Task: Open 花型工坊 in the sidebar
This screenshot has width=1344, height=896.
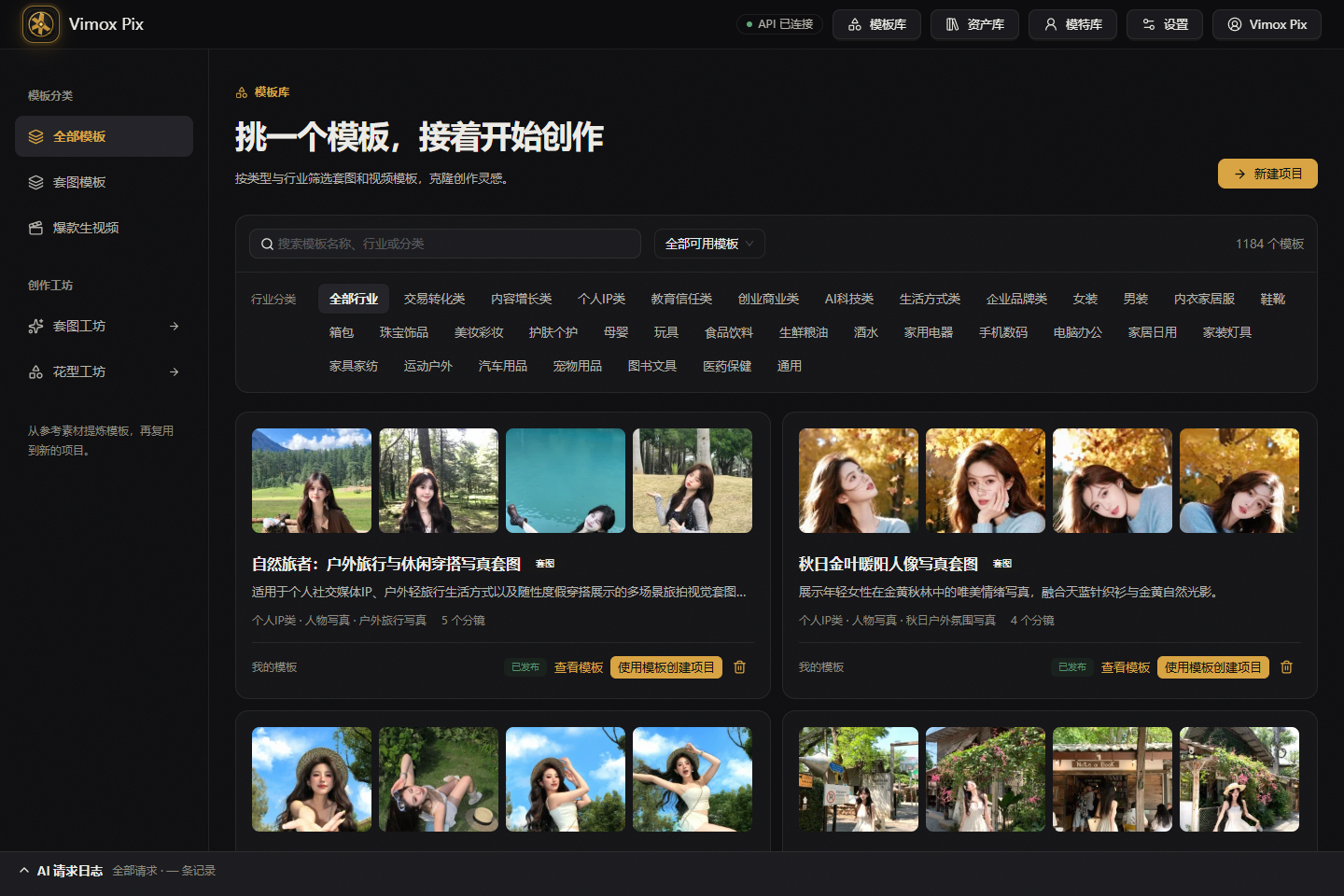Action: [104, 371]
